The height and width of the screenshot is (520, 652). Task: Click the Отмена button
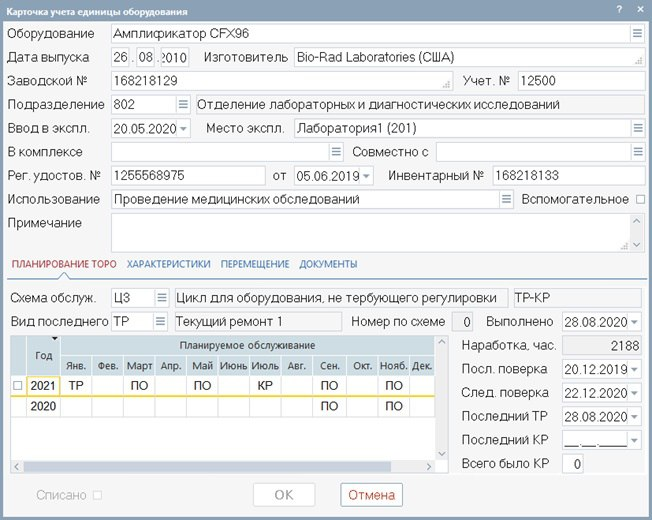pos(371,495)
